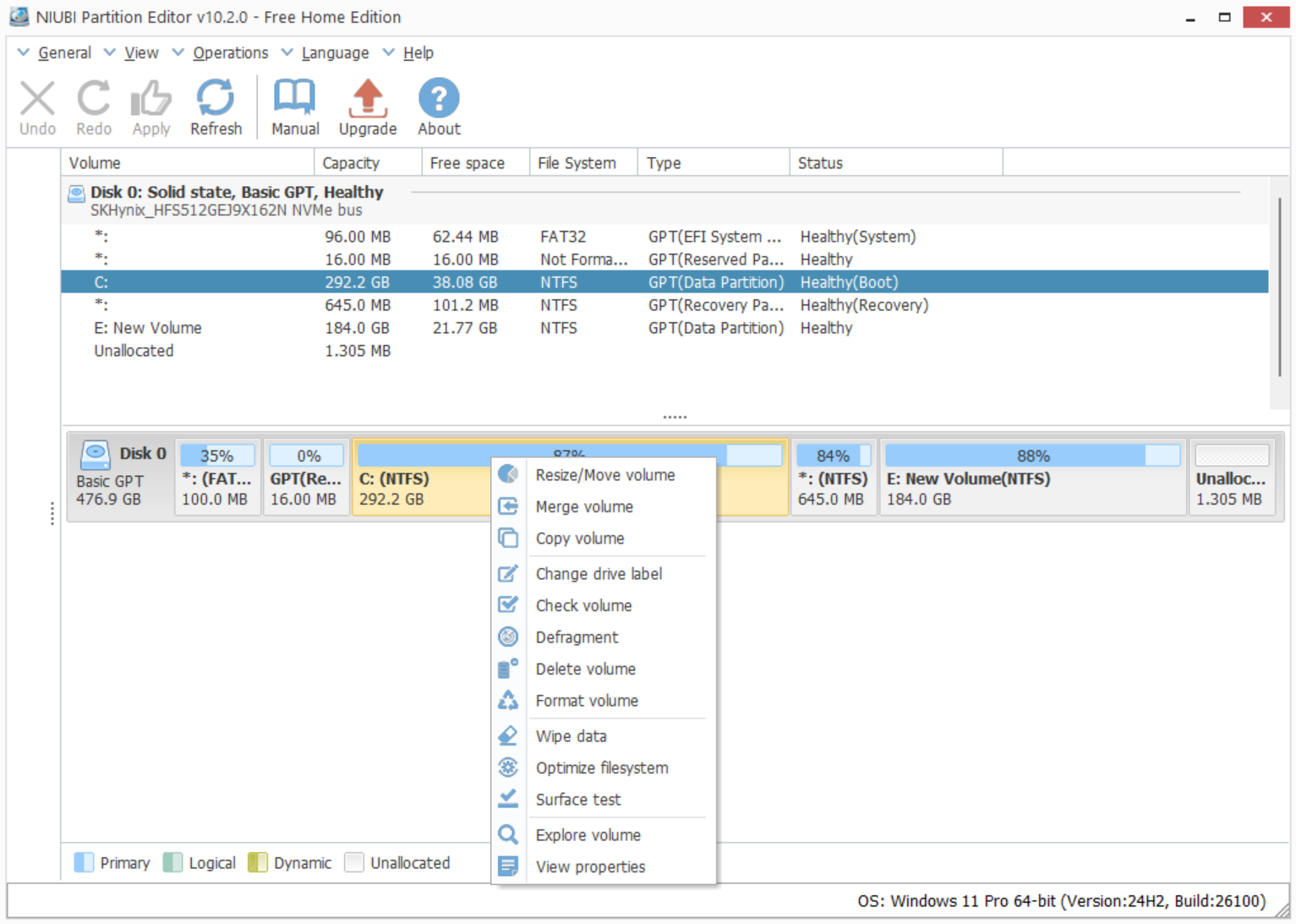This screenshot has height=924, width=1296.
Task: Click the Resize/Move volume icon
Action: tap(508, 474)
